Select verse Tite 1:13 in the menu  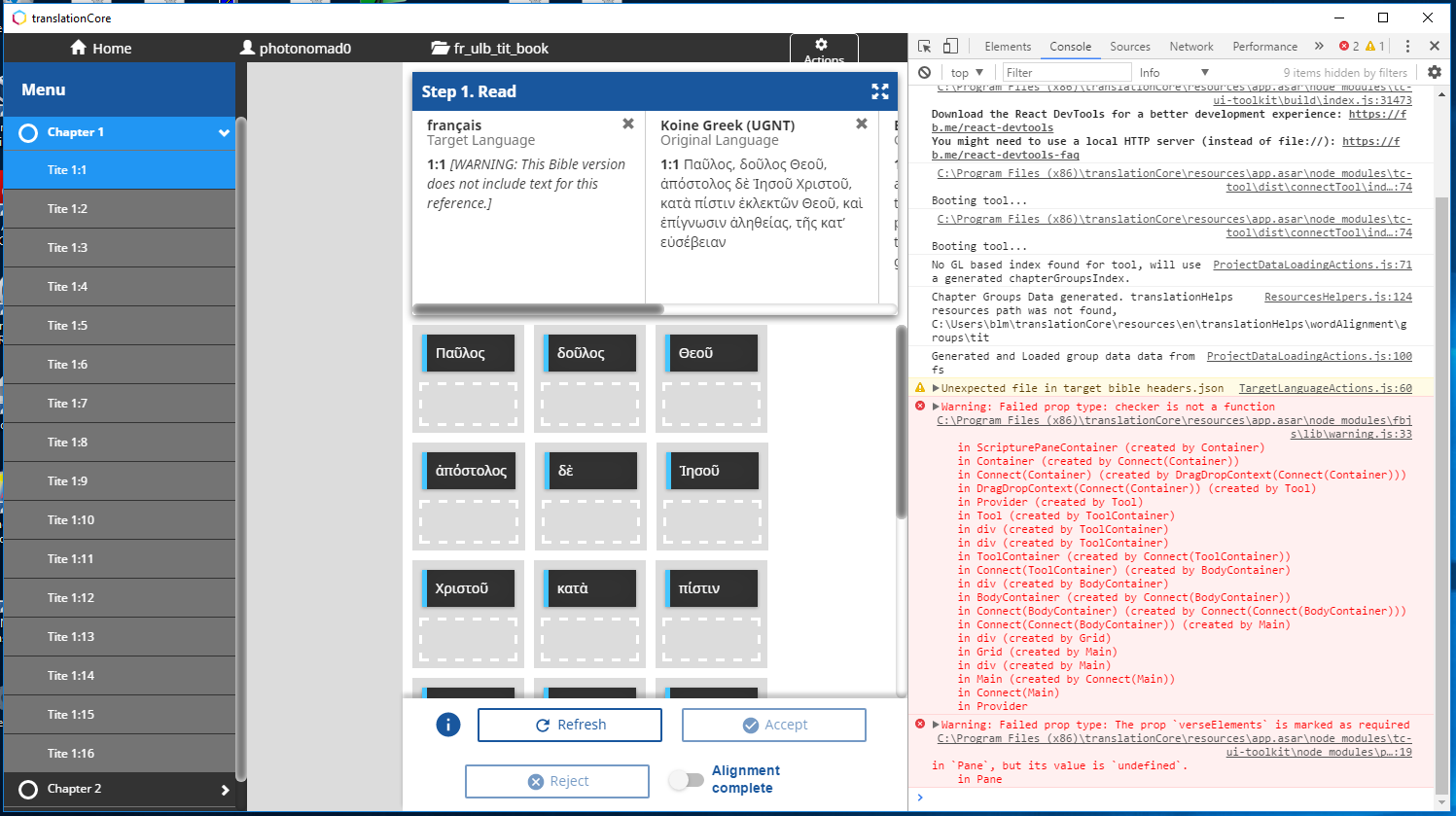click(x=120, y=636)
